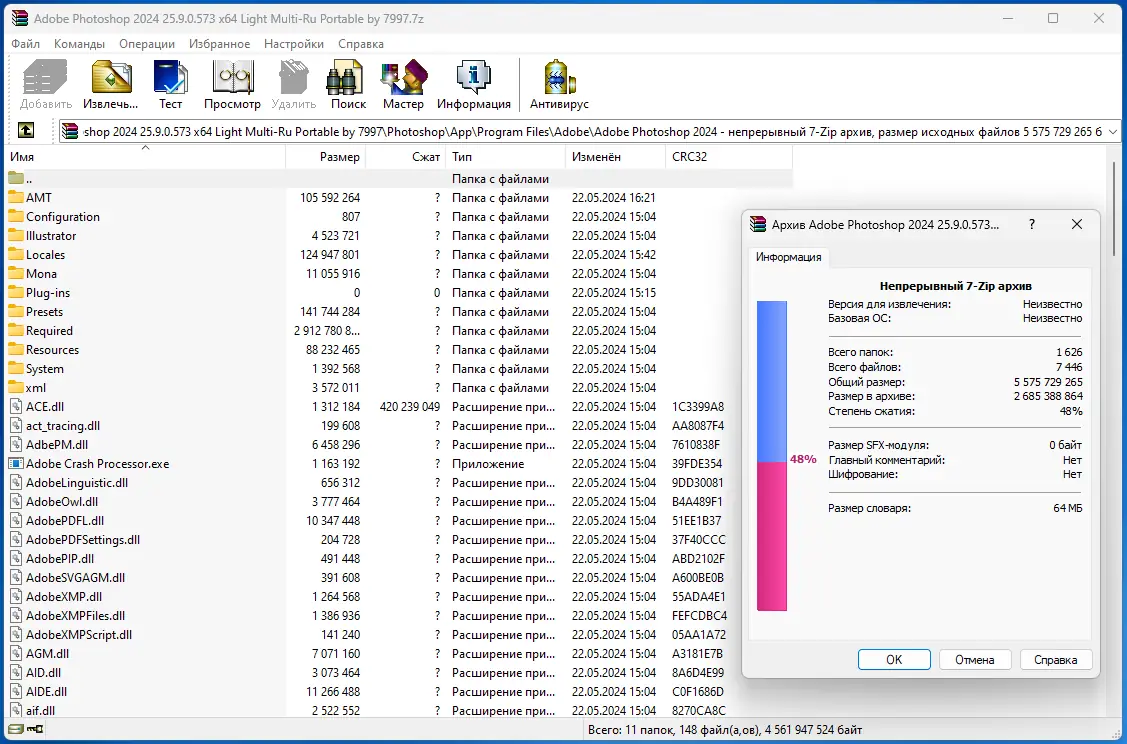The width and height of the screenshot is (1127, 744).
Task: Expand the archive path dropdown arrow
Action: (1113, 132)
